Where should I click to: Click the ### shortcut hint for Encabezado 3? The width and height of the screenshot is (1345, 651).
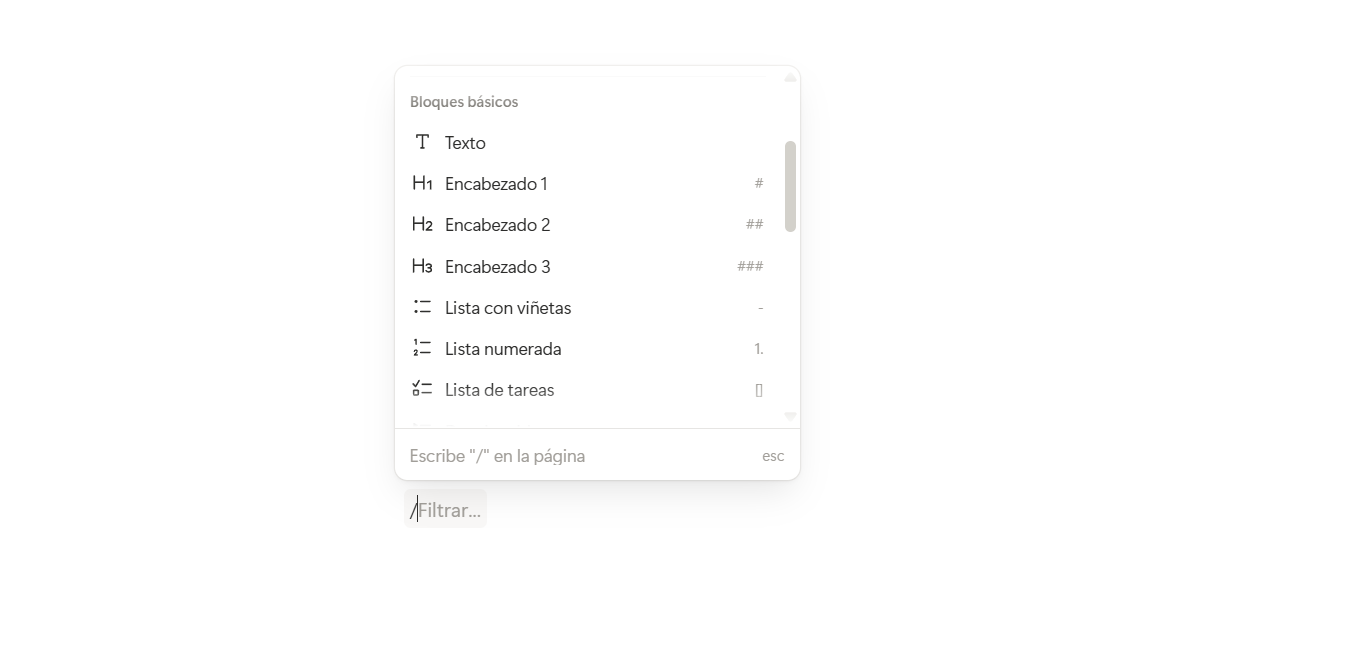[750, 266]
